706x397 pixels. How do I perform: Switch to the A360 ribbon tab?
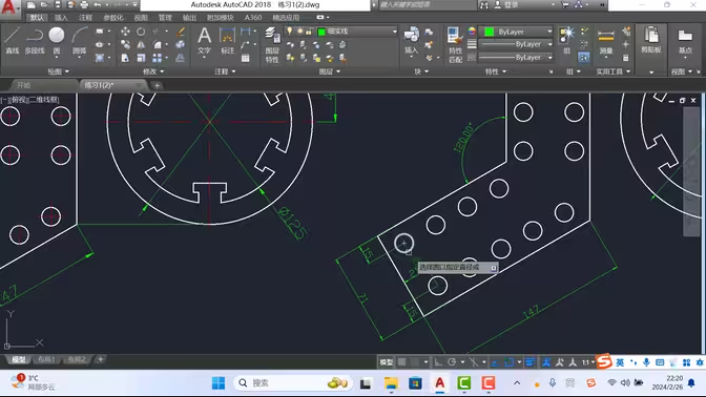coord(253,18)
